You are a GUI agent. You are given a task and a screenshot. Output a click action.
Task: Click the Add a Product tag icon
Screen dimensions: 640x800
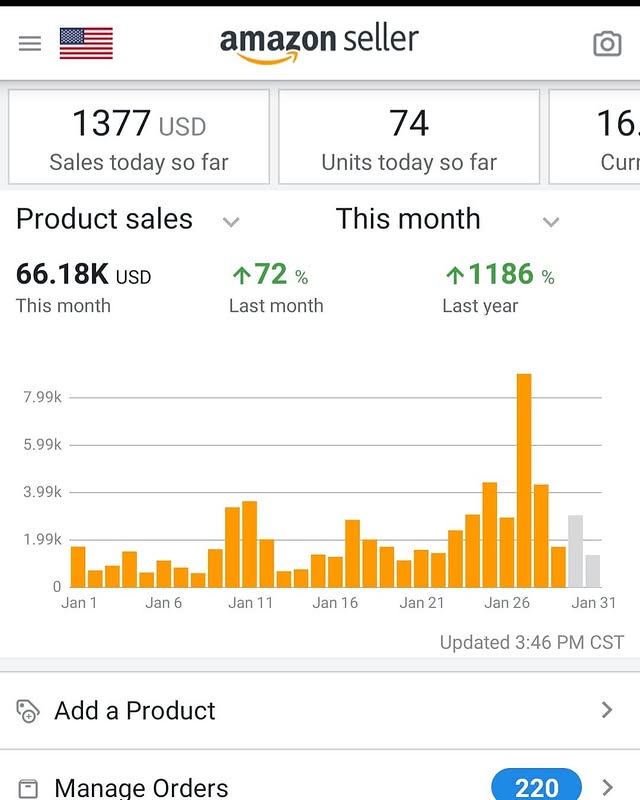click(27, 710)
